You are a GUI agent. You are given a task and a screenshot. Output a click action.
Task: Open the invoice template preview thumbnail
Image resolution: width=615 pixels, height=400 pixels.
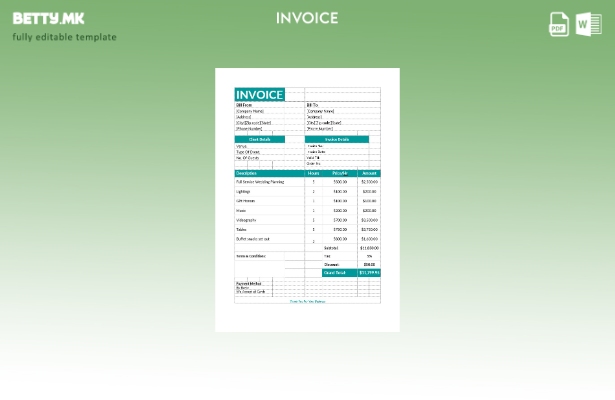(x=307, y=200)
